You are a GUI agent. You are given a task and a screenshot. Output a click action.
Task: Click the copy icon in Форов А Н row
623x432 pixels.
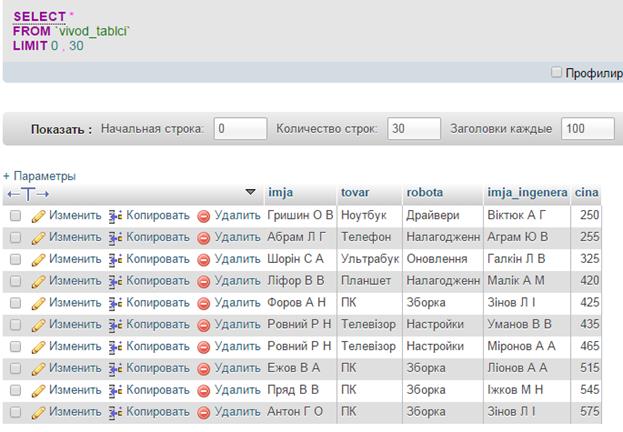(x=115, y=303)
